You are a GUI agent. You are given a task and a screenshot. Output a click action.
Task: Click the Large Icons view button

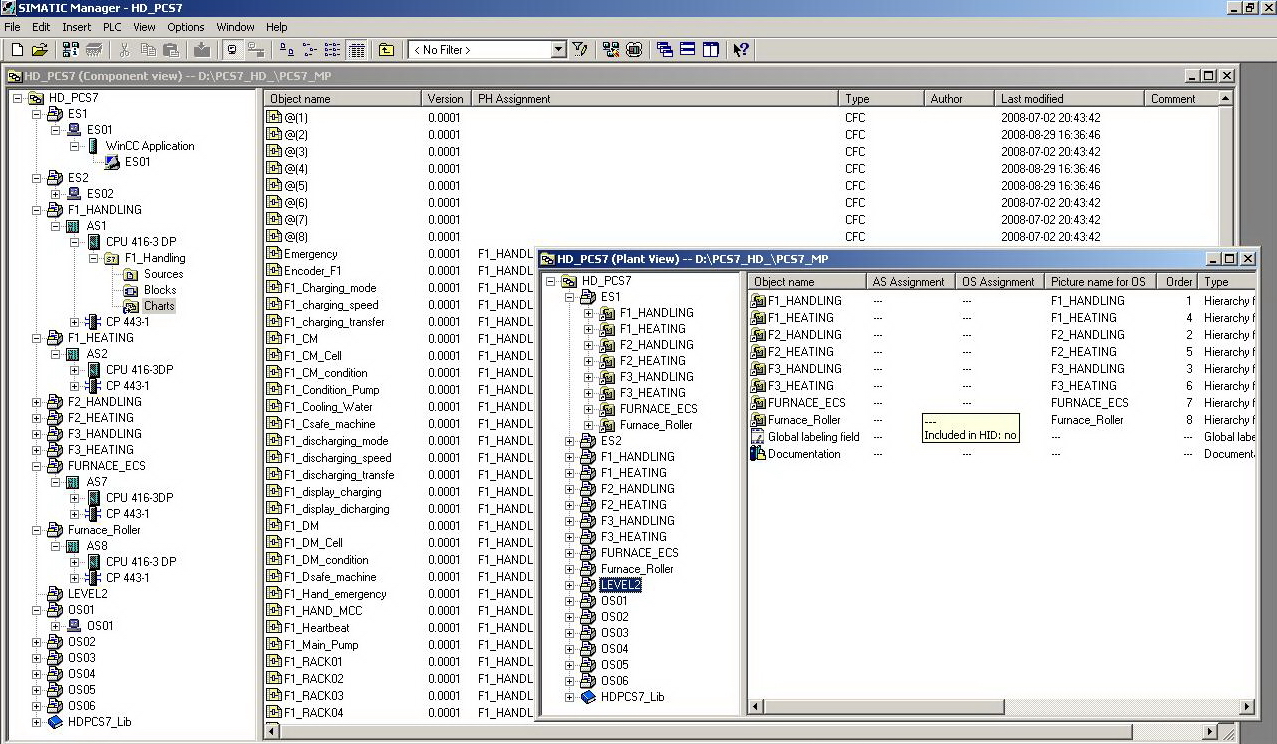coord(287,50)
